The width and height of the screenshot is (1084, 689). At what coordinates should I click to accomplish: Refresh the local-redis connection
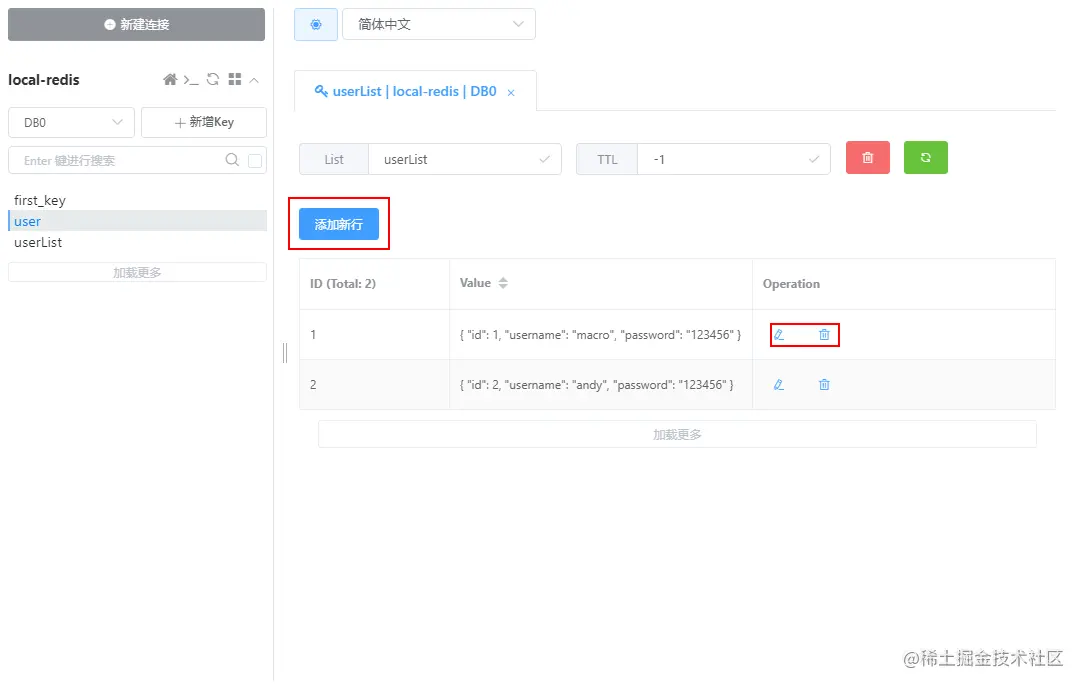click(x=213, y=79)
